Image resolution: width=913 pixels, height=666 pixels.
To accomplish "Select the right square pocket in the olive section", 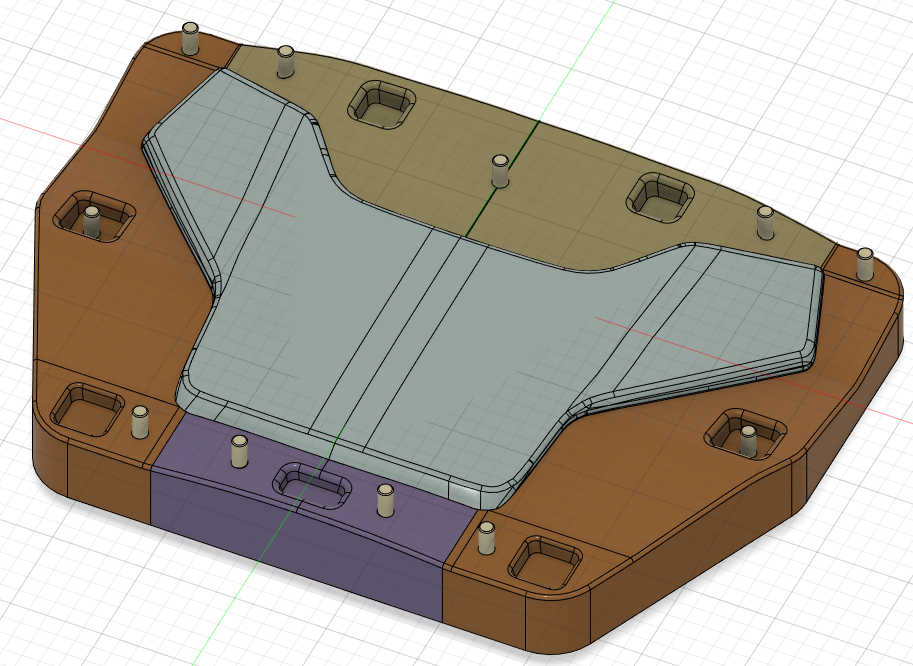I will coord(660,197).
